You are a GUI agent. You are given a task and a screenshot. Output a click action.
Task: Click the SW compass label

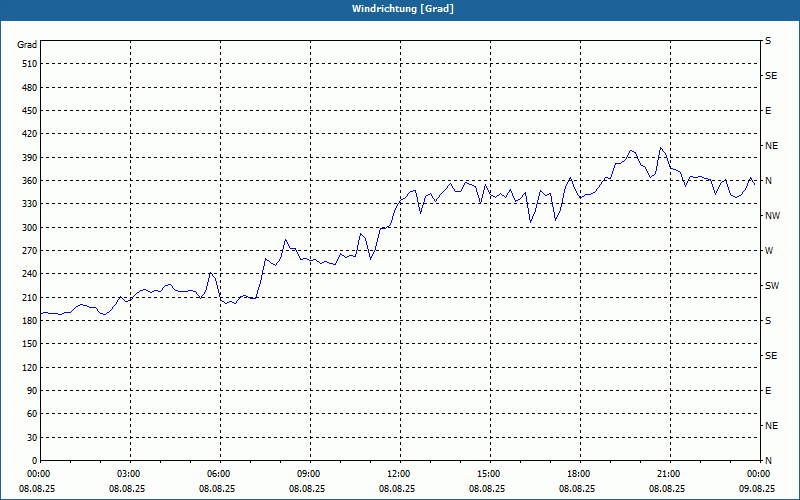tap(772, 286)
